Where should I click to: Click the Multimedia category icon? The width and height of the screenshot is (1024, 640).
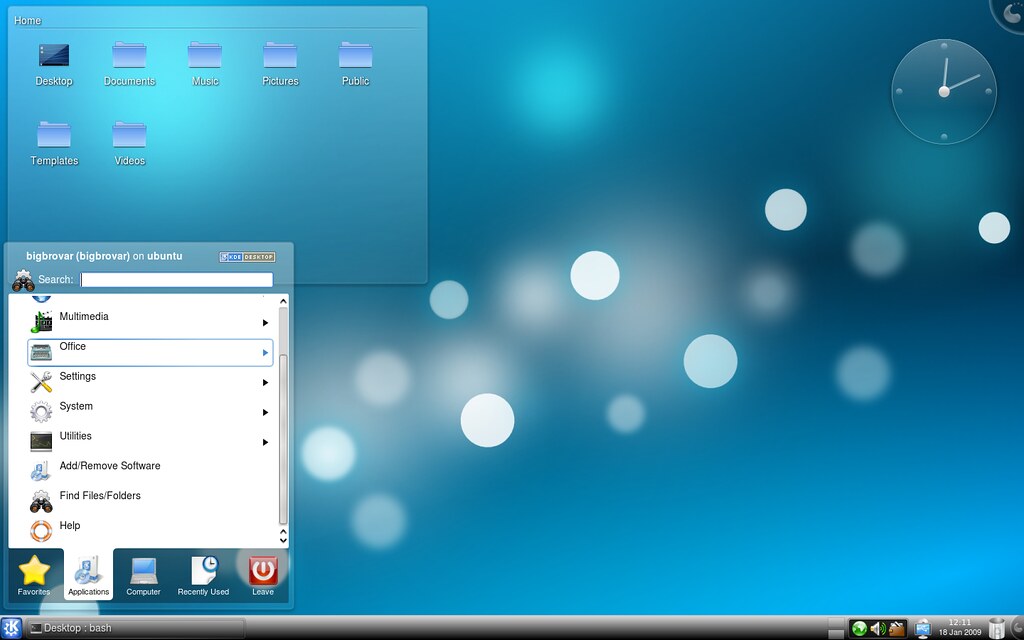click(41, 321)
